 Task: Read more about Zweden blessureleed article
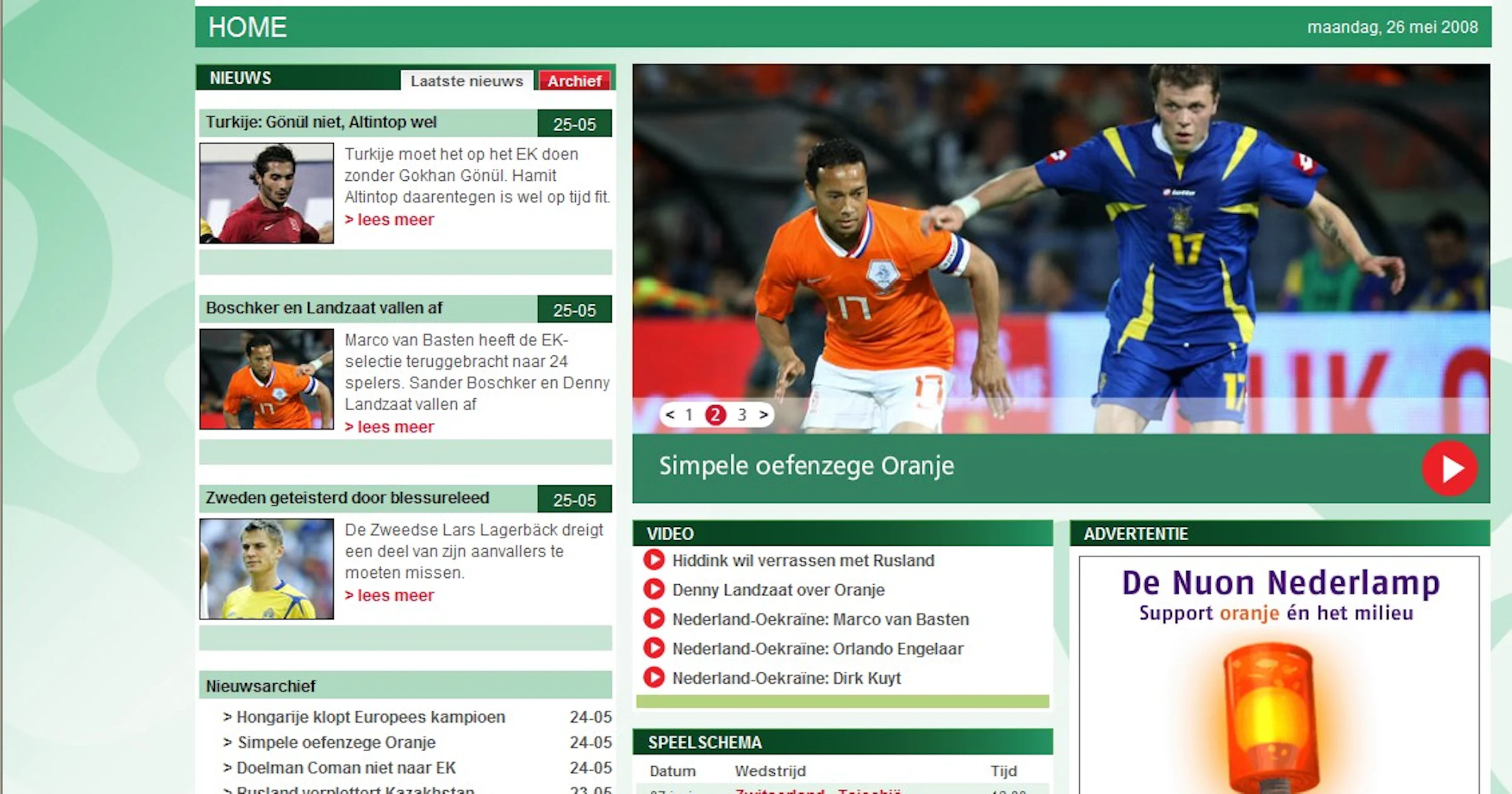pos(389,595)
